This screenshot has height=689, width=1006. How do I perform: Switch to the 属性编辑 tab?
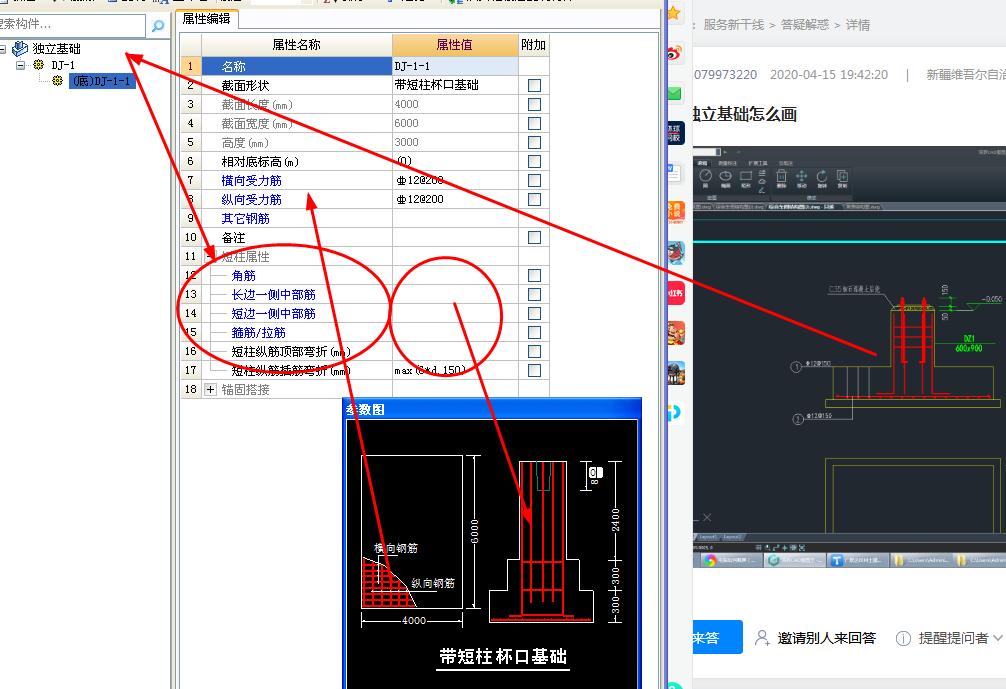pyautogui.click(x=207, y=19)
